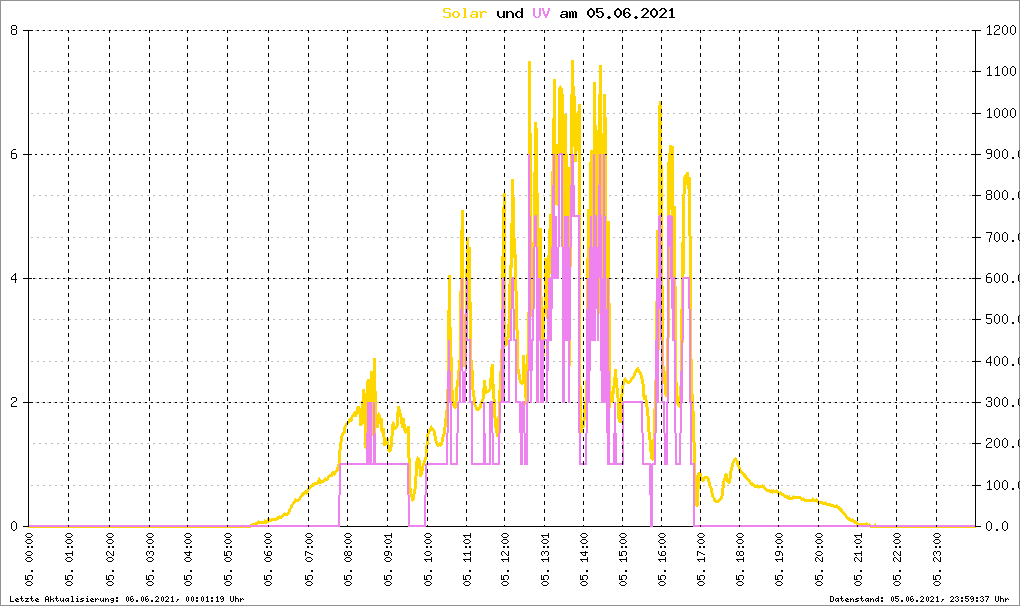Viewport: 1020px width, 606px height.
Task: Click the right axis label '100.0'
Action: coord(1000,486)
